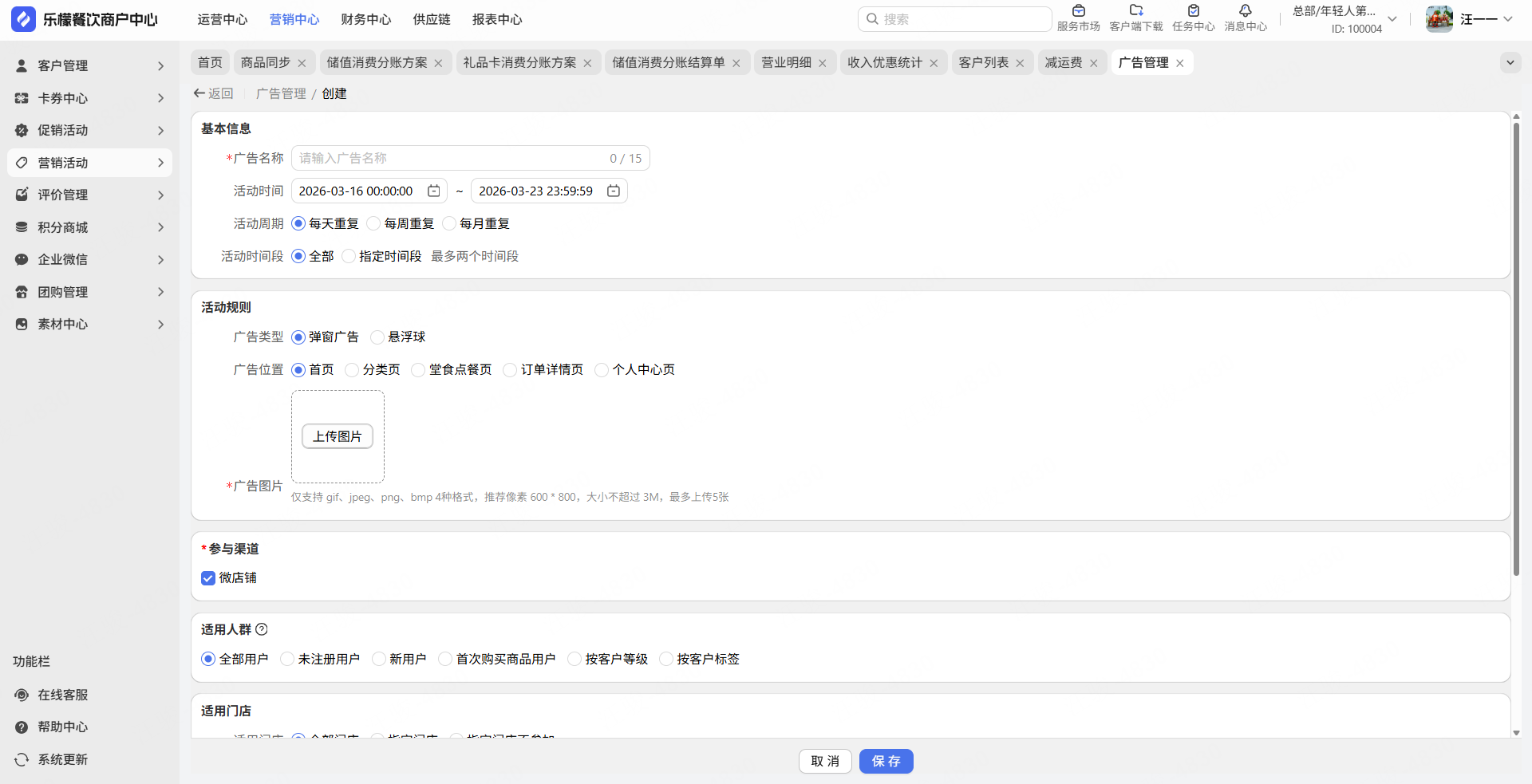Click the scrollbar up arrow
Image resolution: width=1532 pixels, height=784 pixels.
pyautogui.click(x=1516, y=116)
